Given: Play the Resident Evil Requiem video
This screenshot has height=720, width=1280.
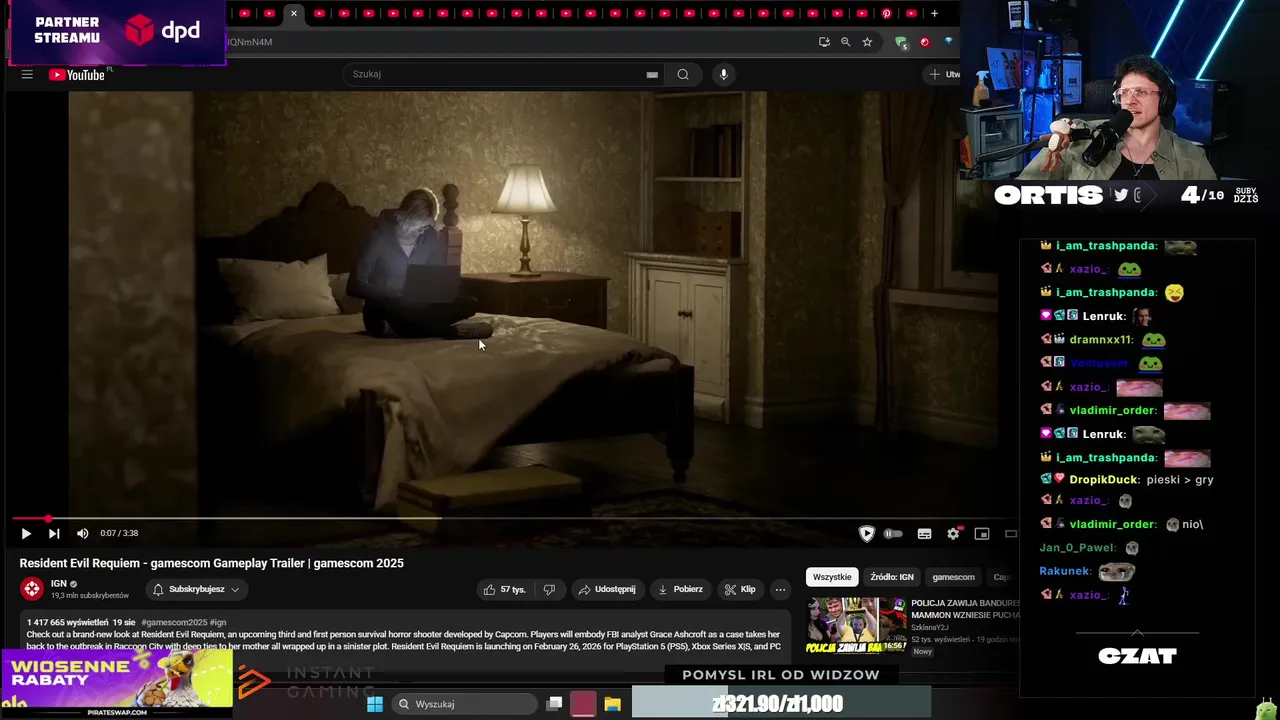Looking at the screenshot, I should pyautogui.click(x=26, y=534).
